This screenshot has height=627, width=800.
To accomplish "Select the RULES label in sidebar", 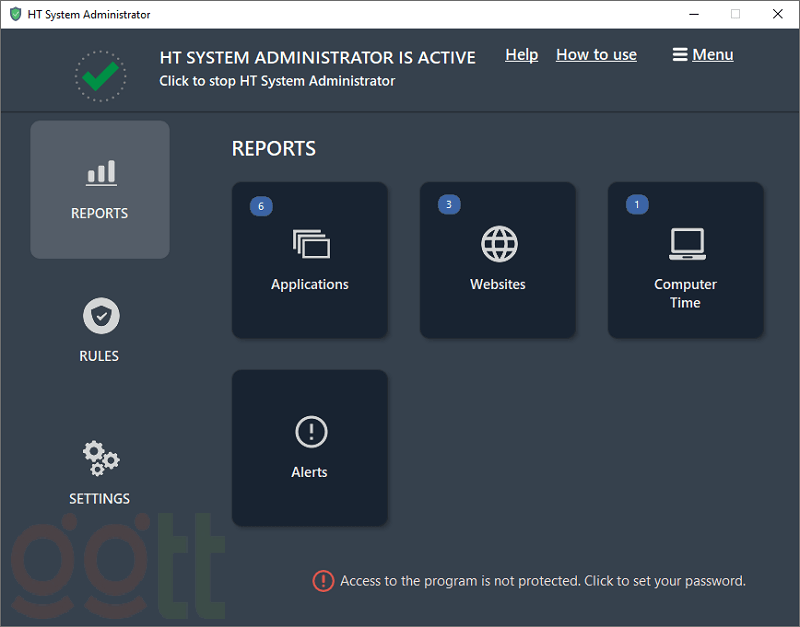I will 100,356.
